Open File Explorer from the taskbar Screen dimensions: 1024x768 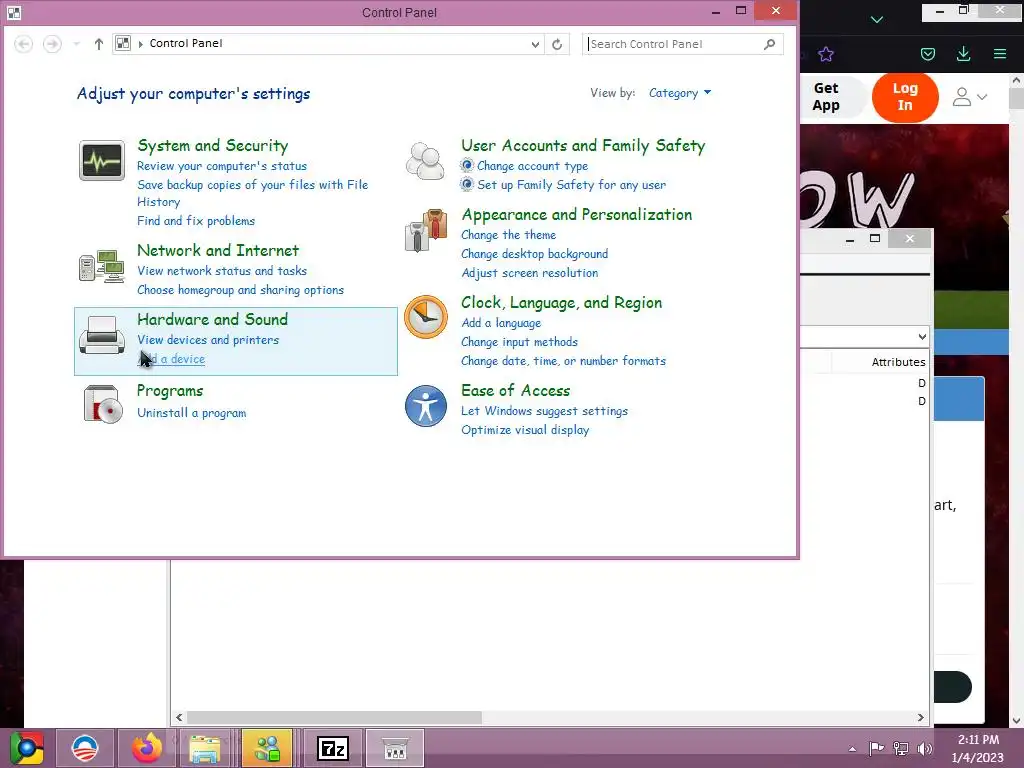(x=205, y=748)
